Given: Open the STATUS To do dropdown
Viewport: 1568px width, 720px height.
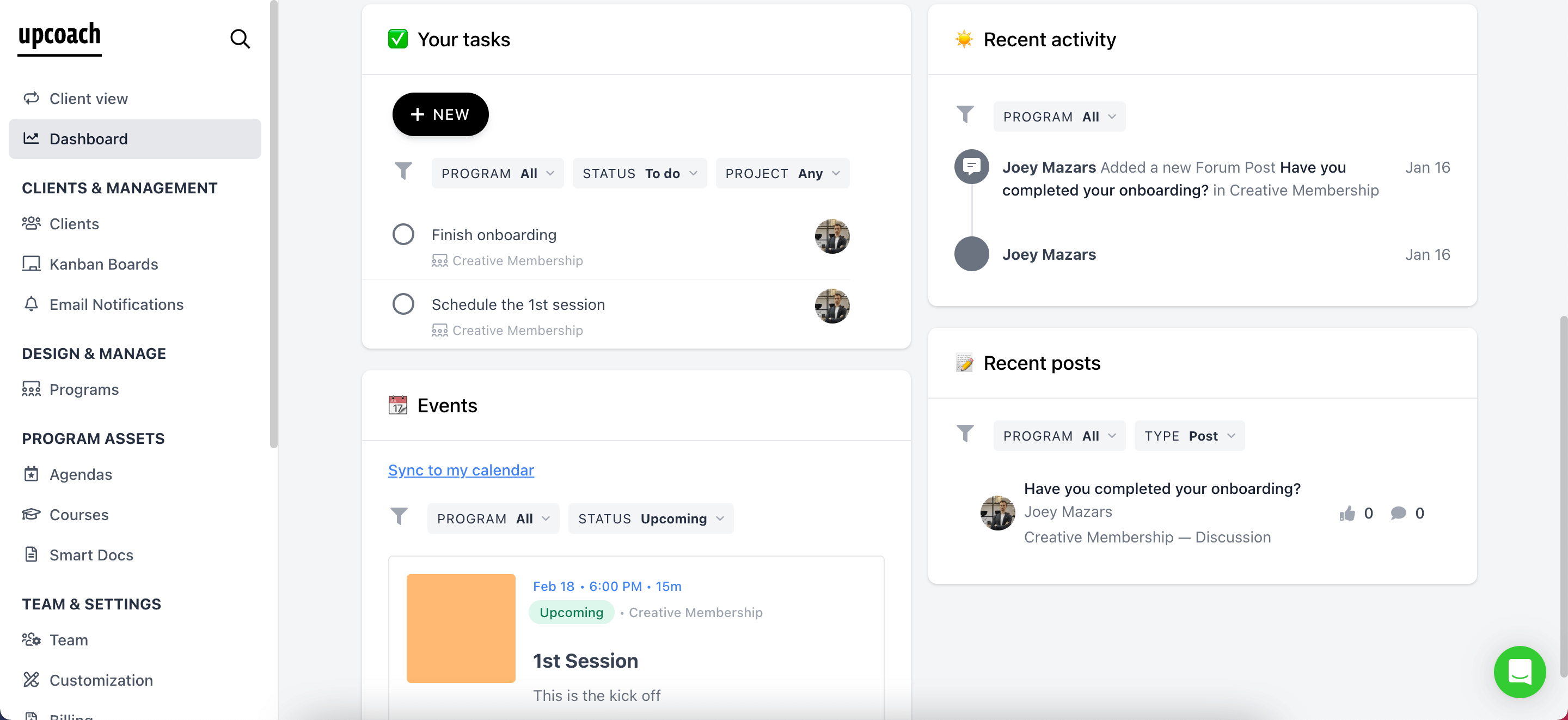Looking at the screenshot, I should 639,173.
